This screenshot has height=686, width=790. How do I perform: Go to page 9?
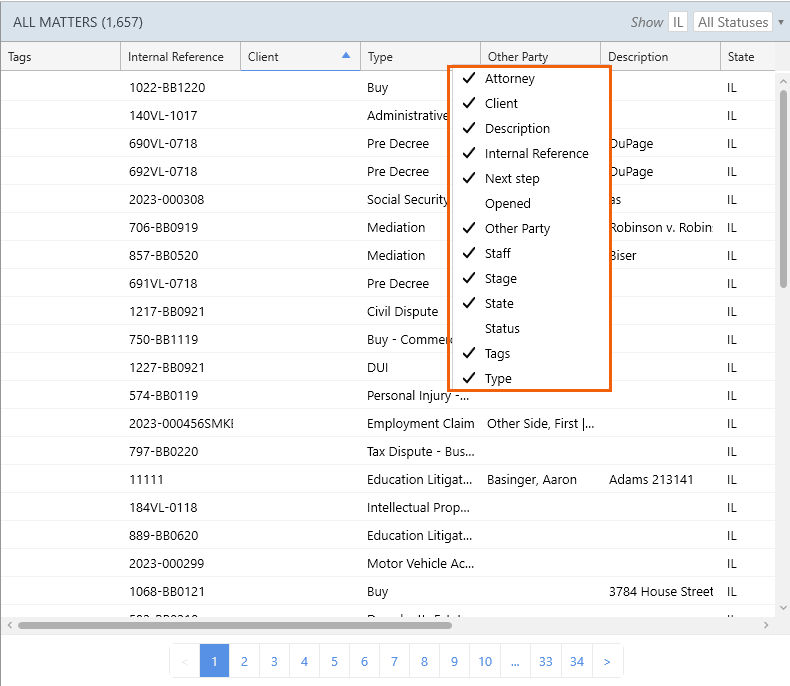tap(454, 661)
